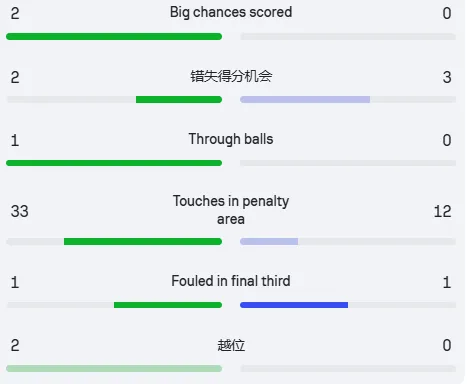Viewport: 467px width, 384px height.
Task: Click the Touches in penalty area label
Action: [231, 210]
